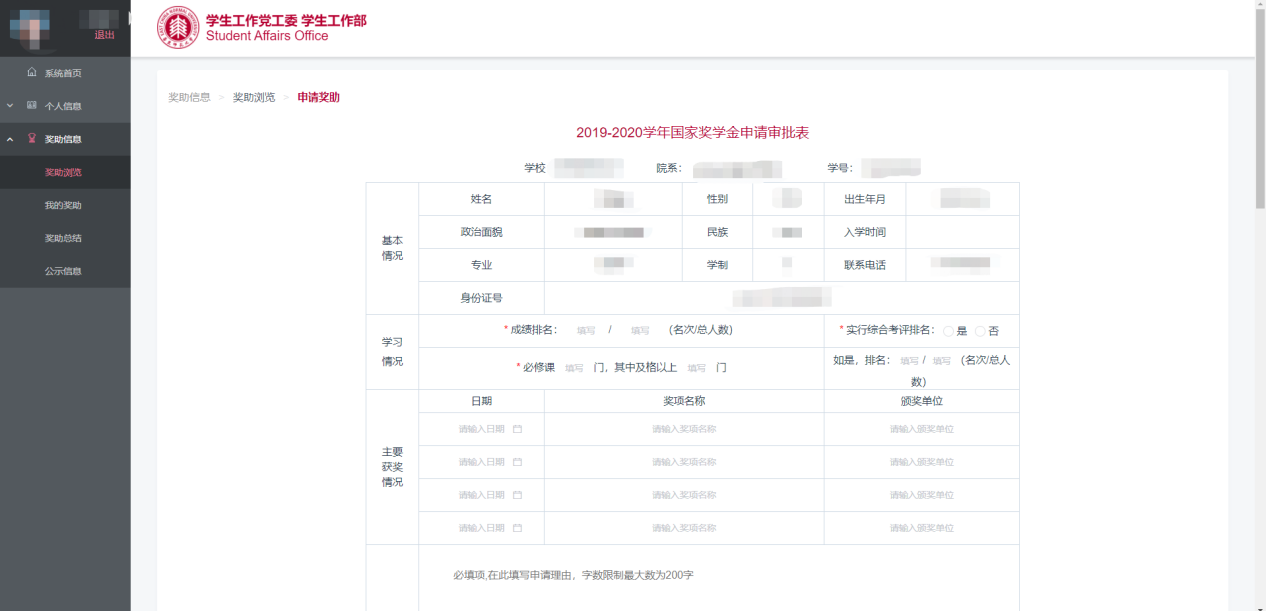Click the 奖助信息 trophy icon
This screenshot has width=1266, height=611.
click(x=32, y=139)
